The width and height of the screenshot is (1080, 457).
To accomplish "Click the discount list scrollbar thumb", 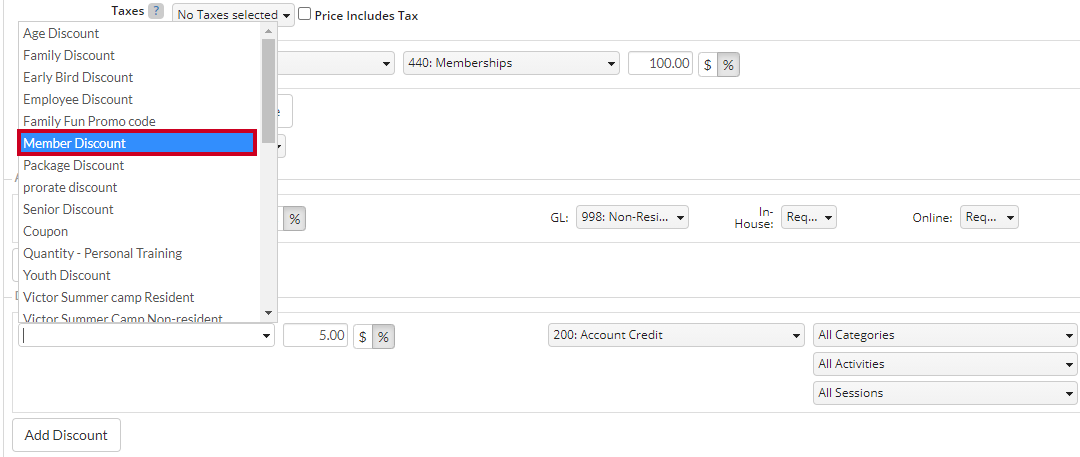I will tap(269, 90).
